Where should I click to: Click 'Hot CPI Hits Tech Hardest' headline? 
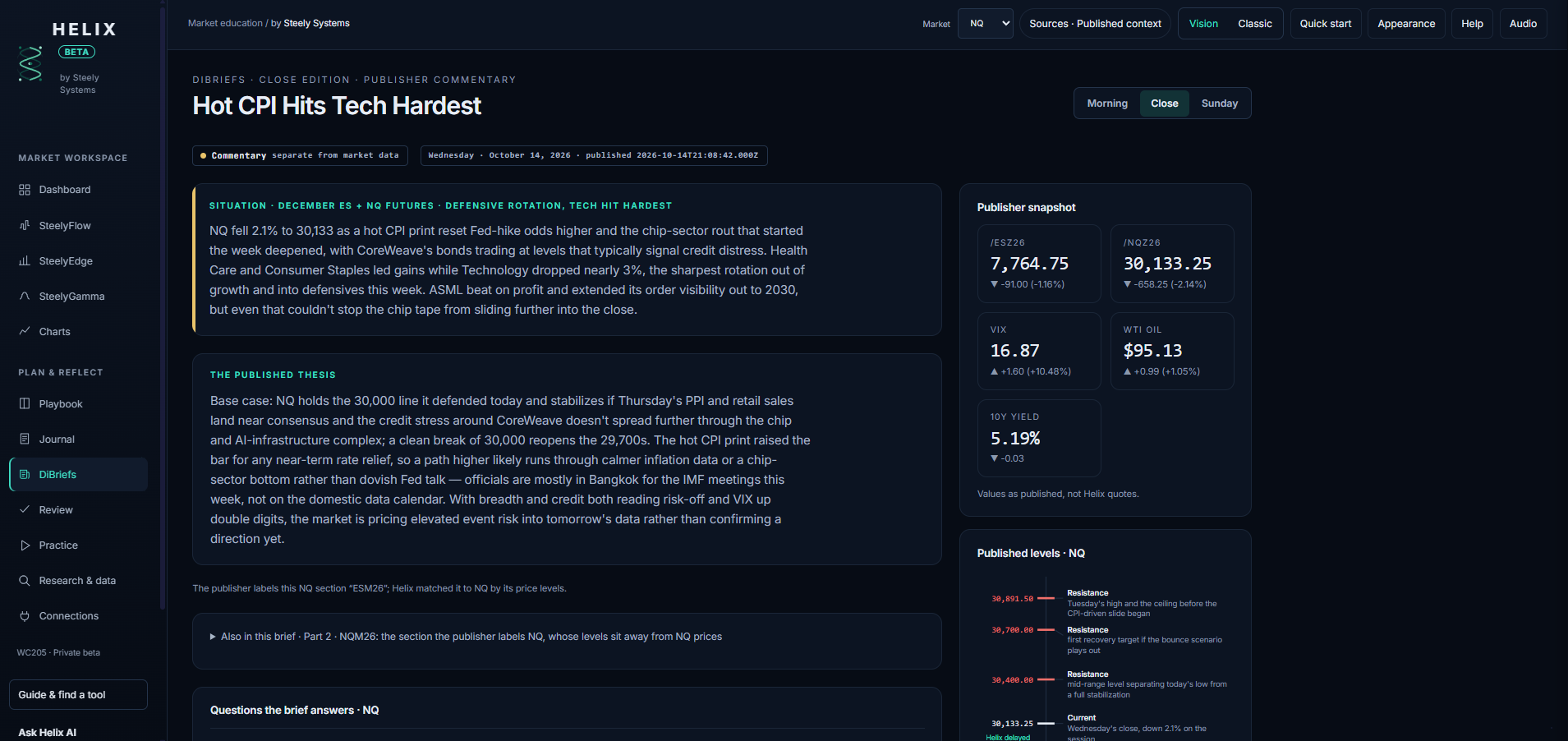(x=337, y=106)
